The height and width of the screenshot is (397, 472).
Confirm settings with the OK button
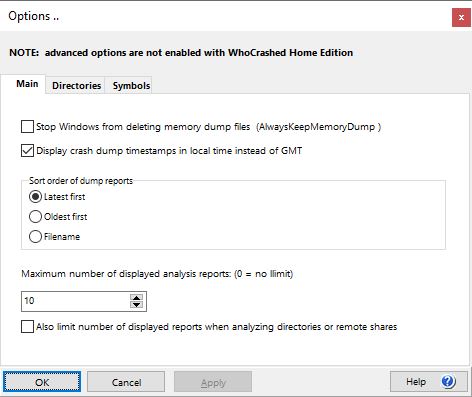(x=42, y=382)
